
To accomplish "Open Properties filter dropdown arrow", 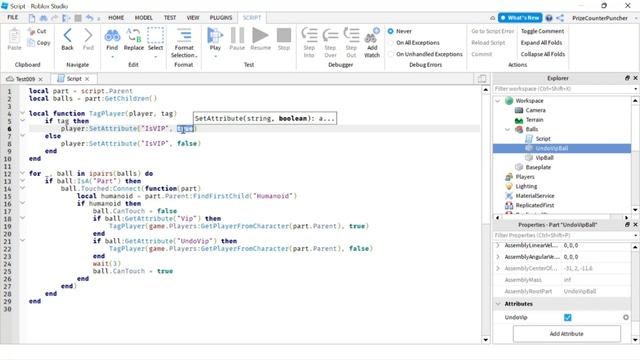I will tap(636, 235).
